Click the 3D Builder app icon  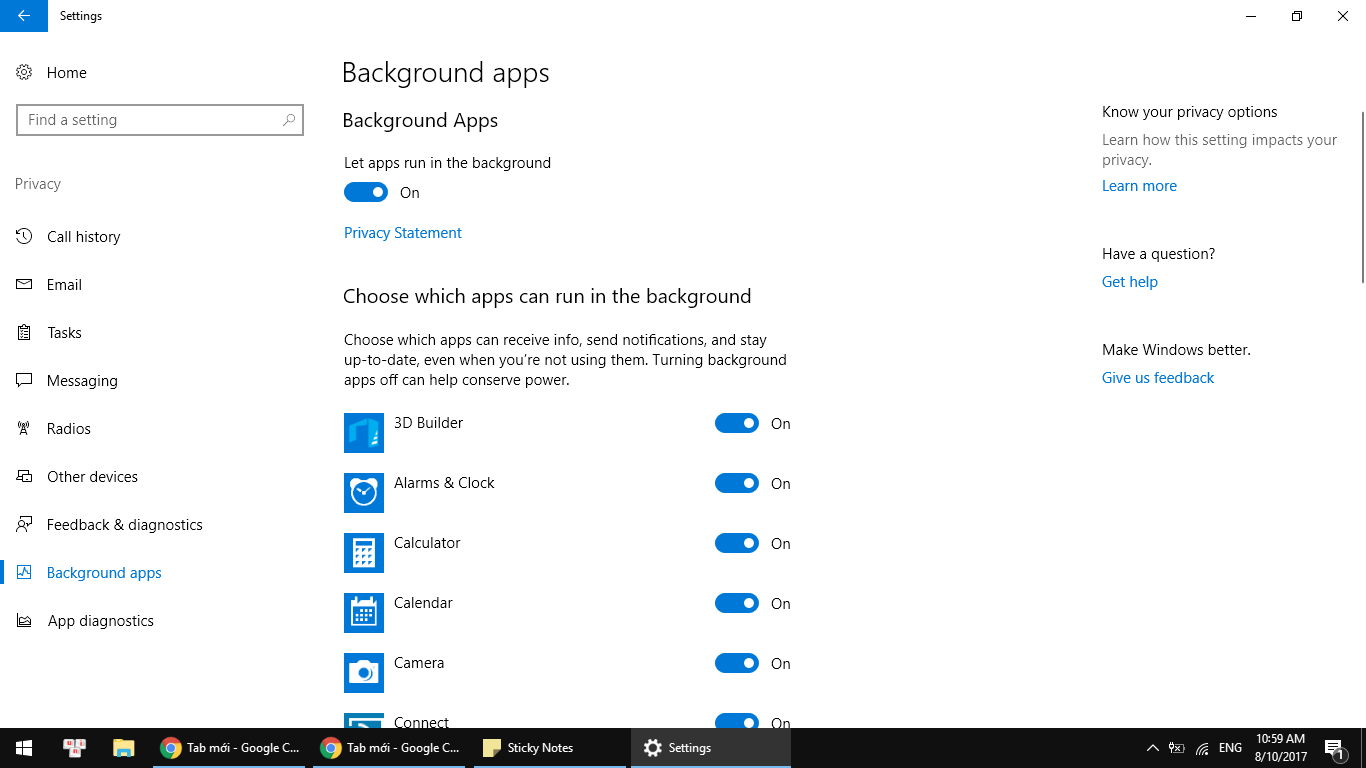(x=363, y=433)
